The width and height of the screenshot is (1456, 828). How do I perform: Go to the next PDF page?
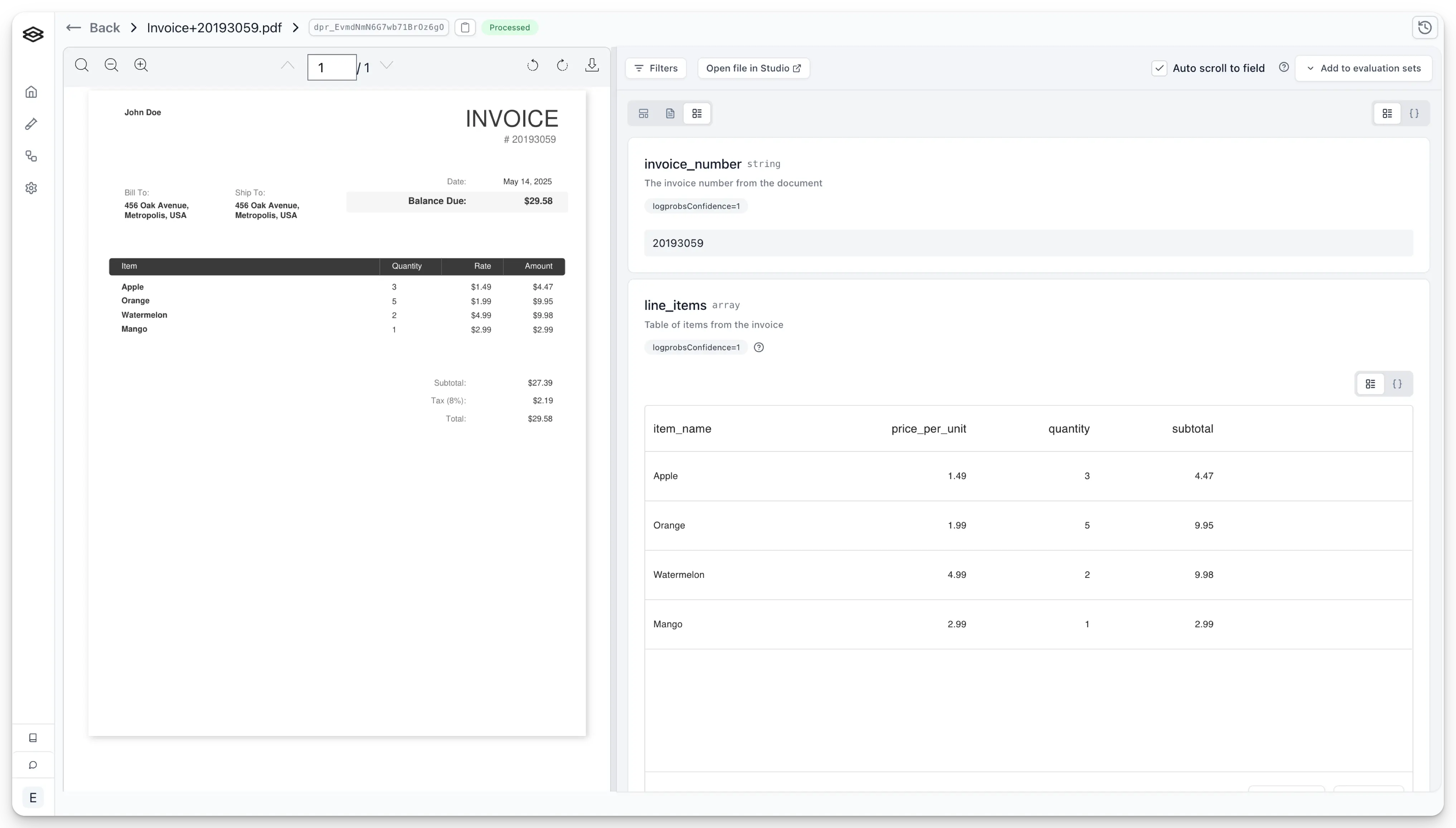[387, 65]
